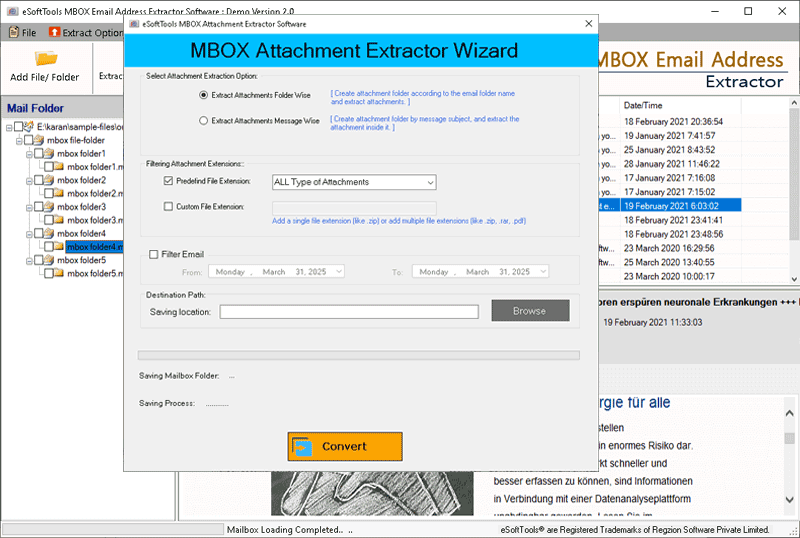Open ALL Type of Attachments dropdown
The width and height of the screenshot is (800, 538).
point(354,182)
